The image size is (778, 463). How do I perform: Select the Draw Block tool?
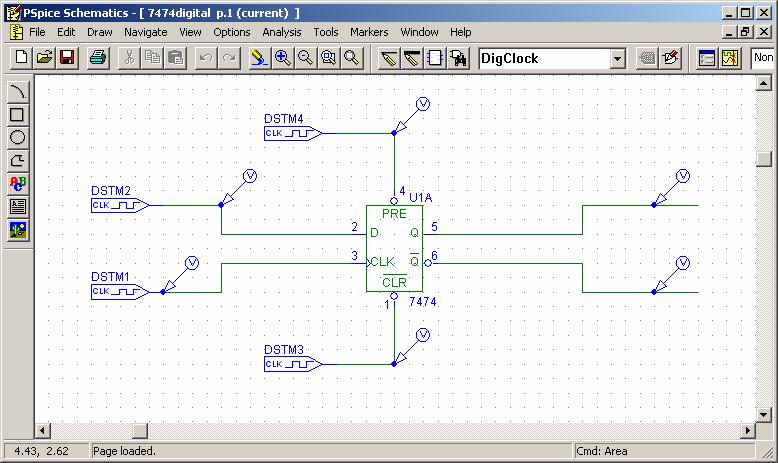pyautogui.click(x=435, y=58)
